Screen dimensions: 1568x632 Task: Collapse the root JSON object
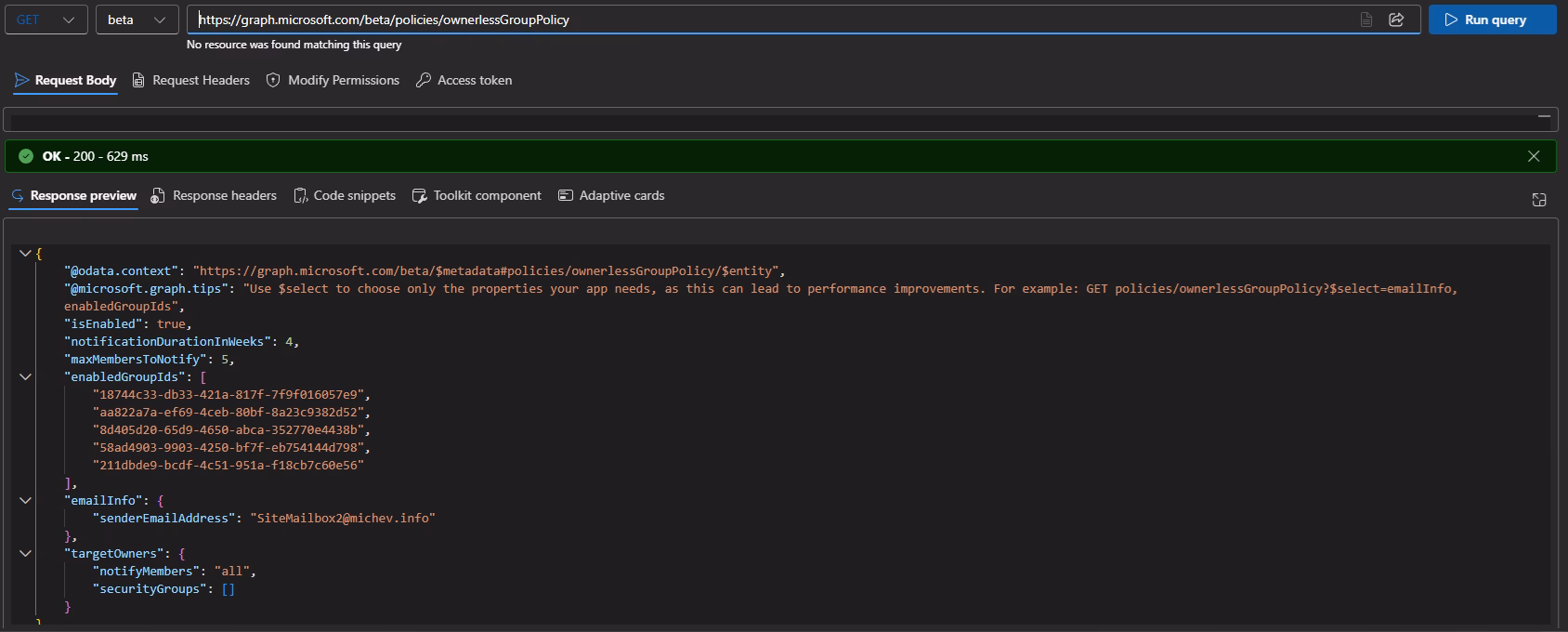click(x=26, y=254)
